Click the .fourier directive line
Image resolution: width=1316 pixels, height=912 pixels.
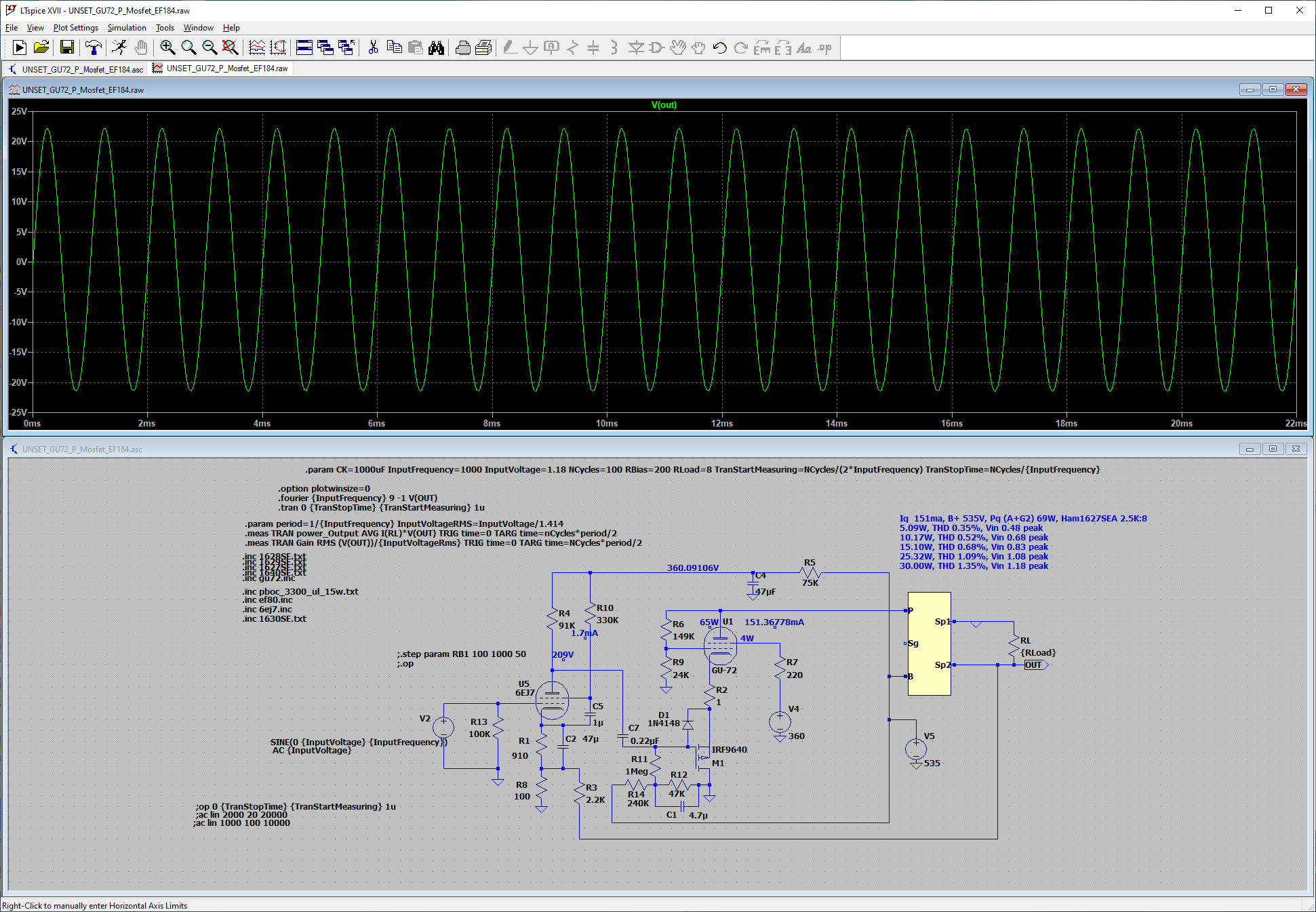(x=358, y=498)
